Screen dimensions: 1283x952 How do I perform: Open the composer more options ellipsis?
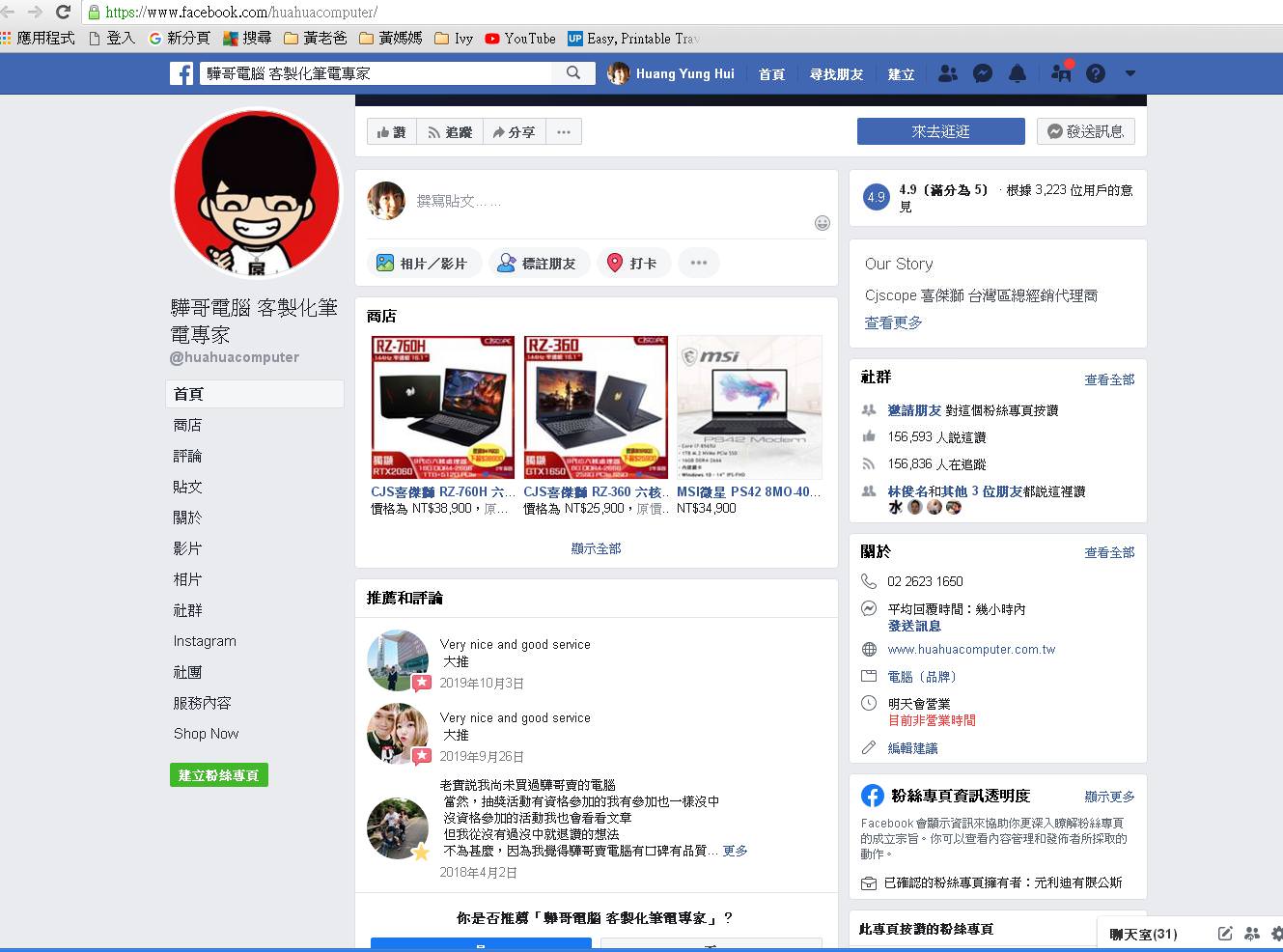click(x=699, y=263)
